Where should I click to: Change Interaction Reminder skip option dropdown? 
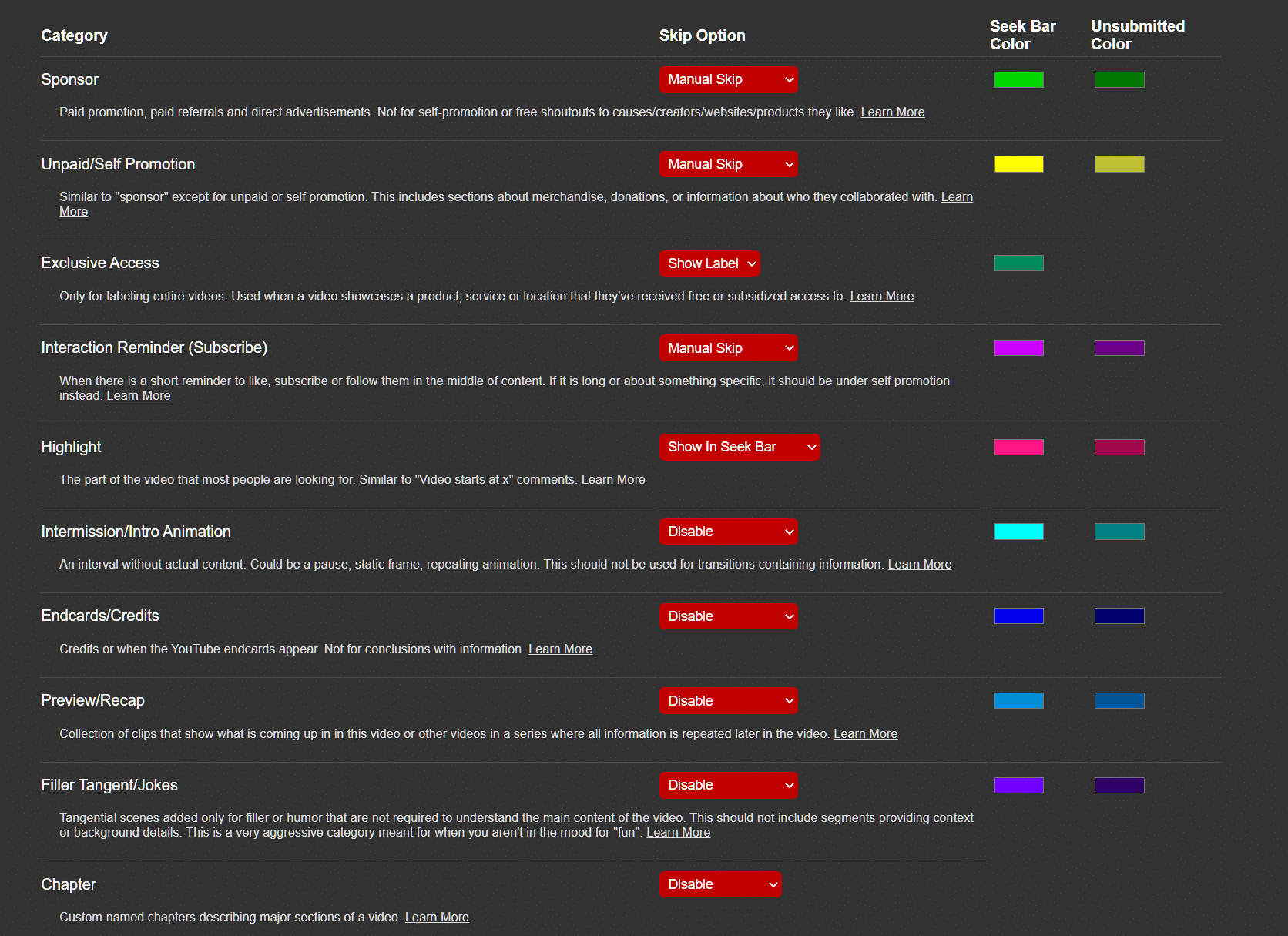pos(728,348)
